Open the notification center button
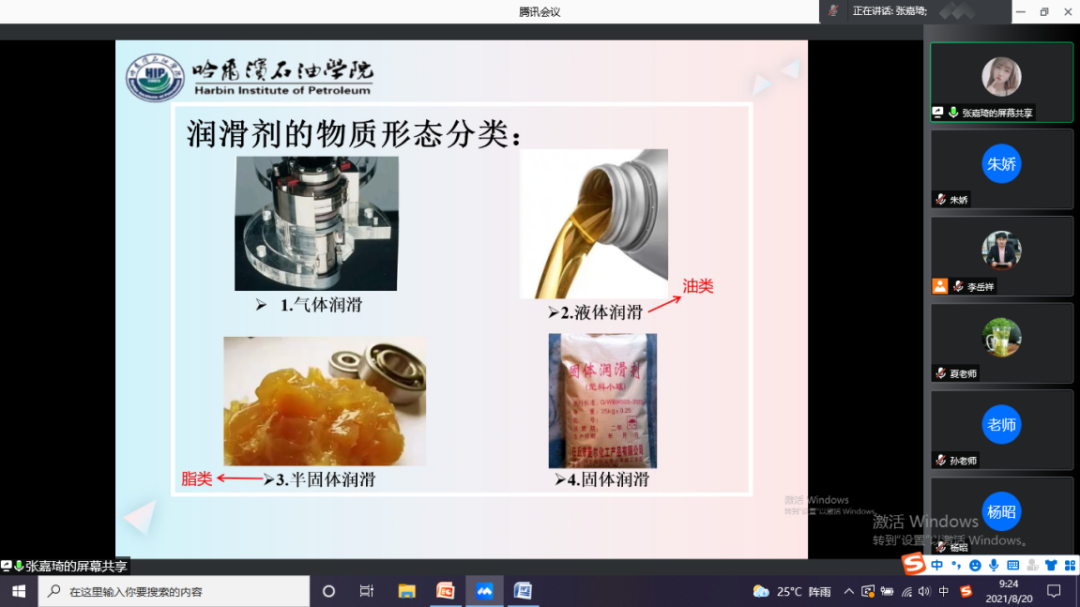The width and height of the screenshot is (1080, 607). [1053, 591]
